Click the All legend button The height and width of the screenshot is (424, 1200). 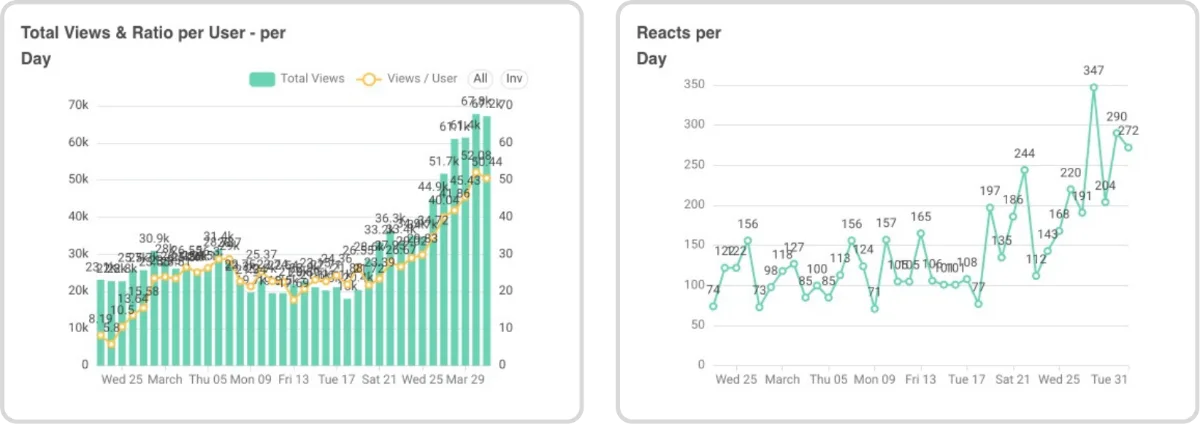point(481,79)
